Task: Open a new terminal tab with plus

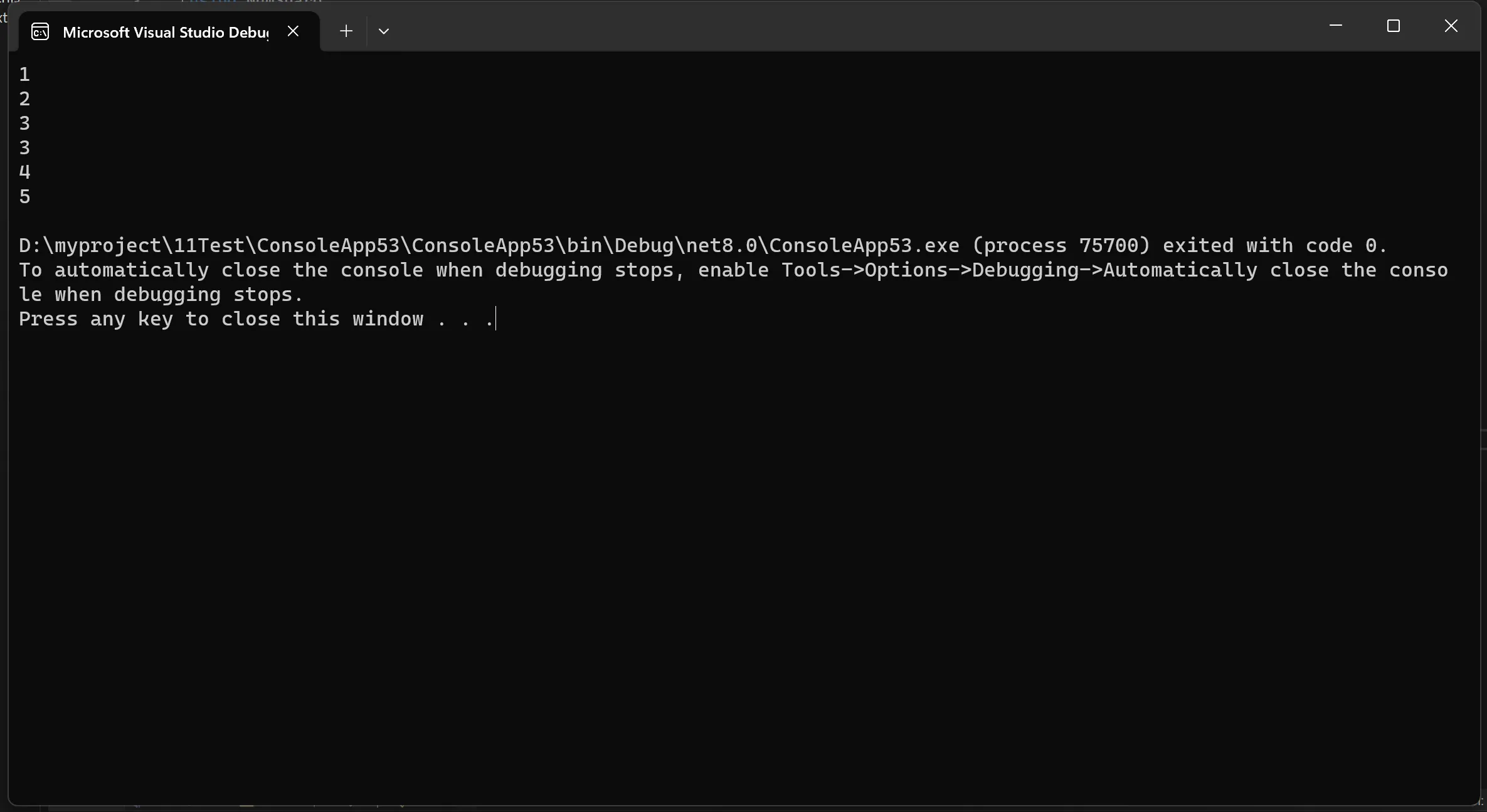Action: pyautogui.click(x=346, y=31)
